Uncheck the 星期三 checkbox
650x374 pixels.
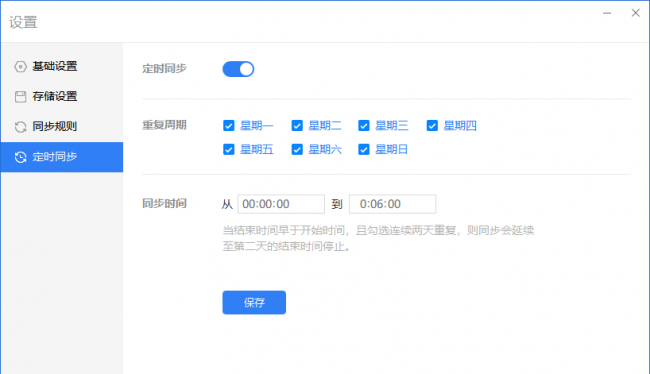(364, 126)
